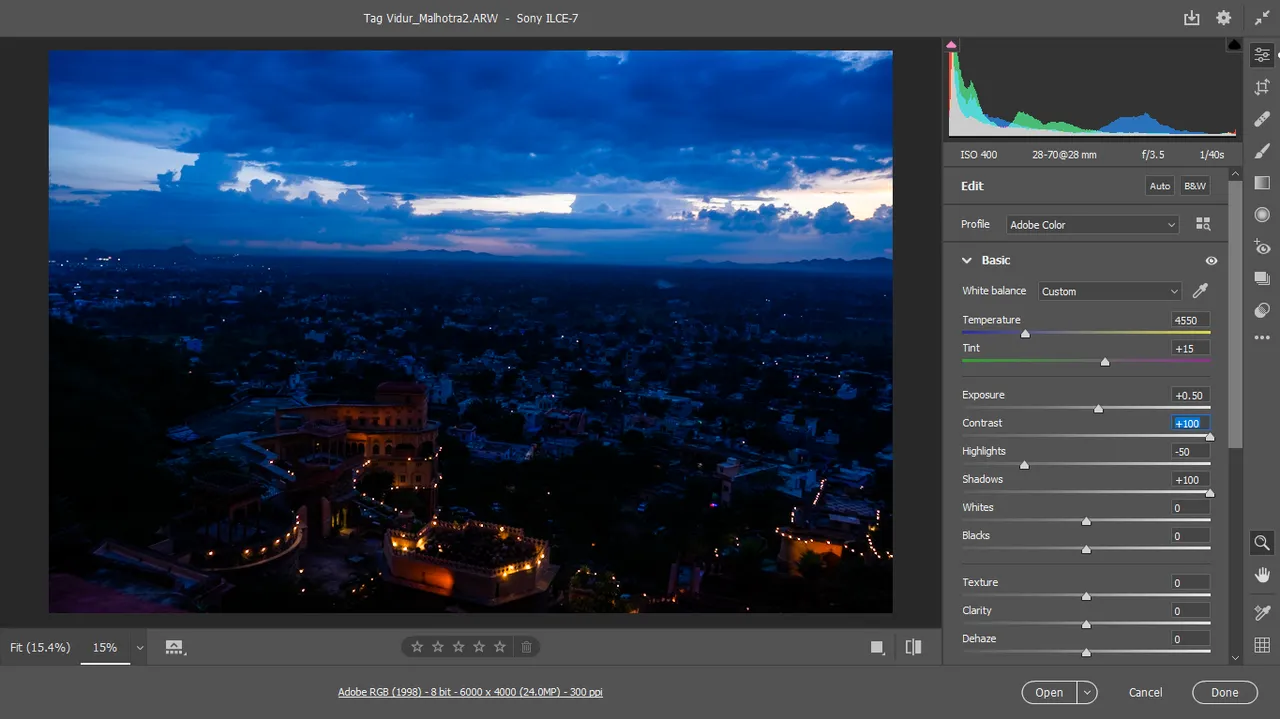1280x719 pixels.
Task: Select the Zoom tool magnifier
Action: (x=1262, y=543)
